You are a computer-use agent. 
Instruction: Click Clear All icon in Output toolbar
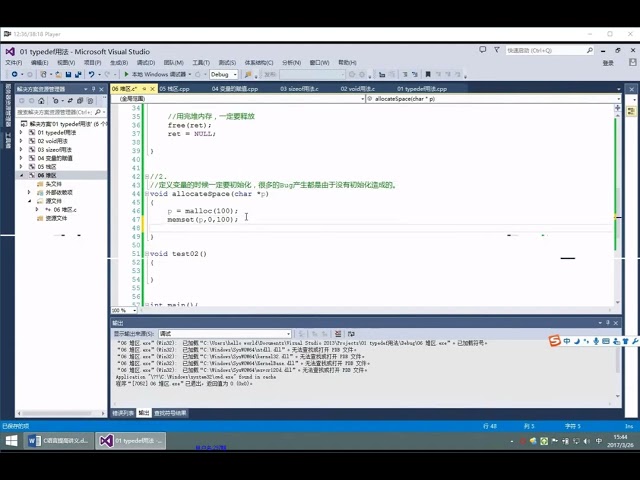338,334
